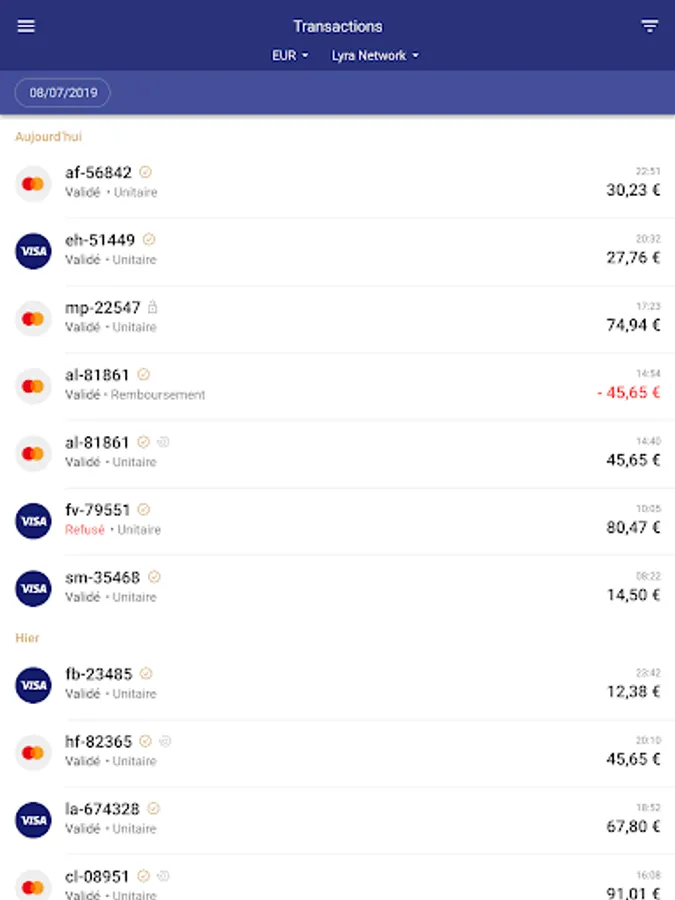Image resolution: width=675 pixels, height=900 pixels.
Task: Tap Visa logo of transaction sm-35468
Action: [33, 589]
